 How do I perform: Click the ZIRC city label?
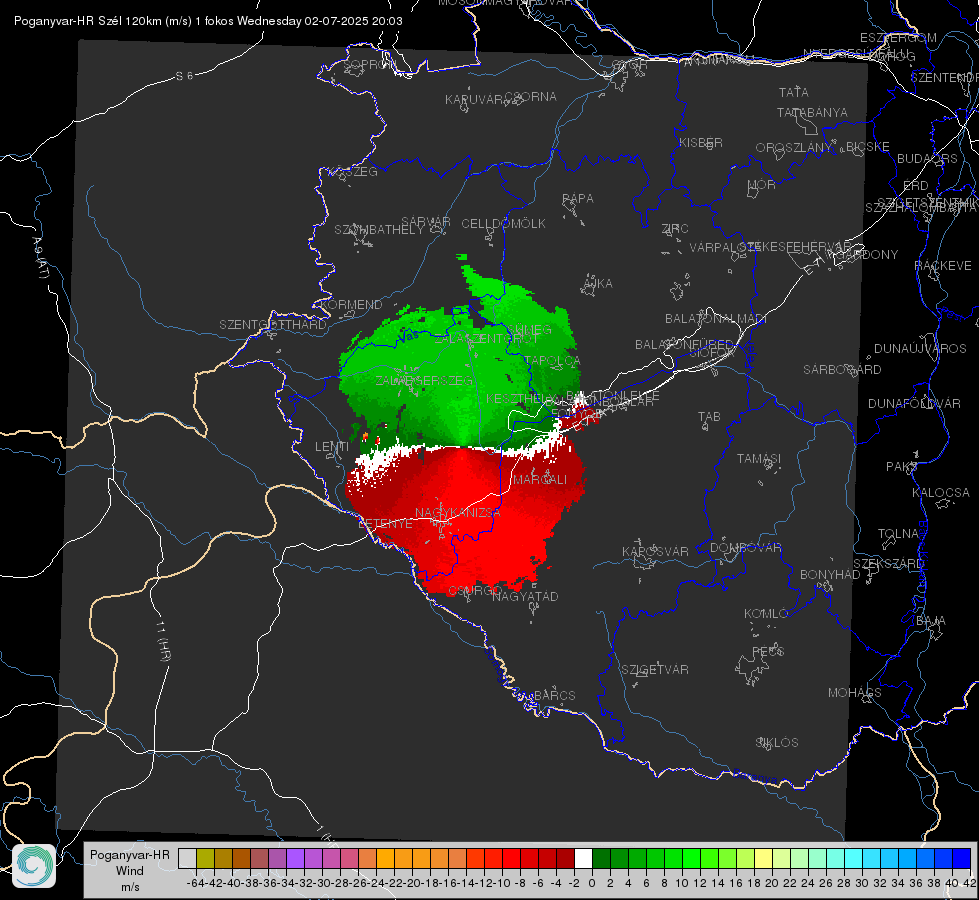pyautogui.click(x=675, y=229)
